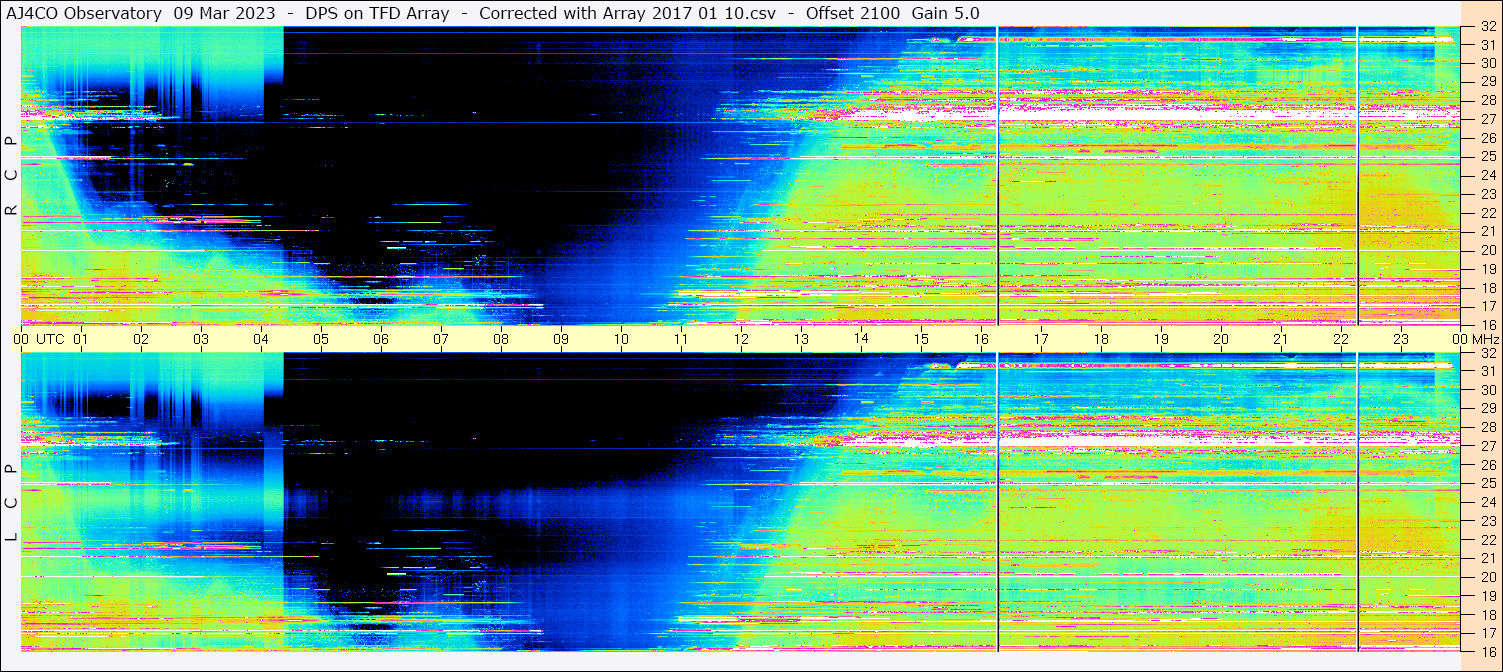Click the 25 MHz tick on upper frequency axis
Screen dimensions: 1503x672
1487,157
